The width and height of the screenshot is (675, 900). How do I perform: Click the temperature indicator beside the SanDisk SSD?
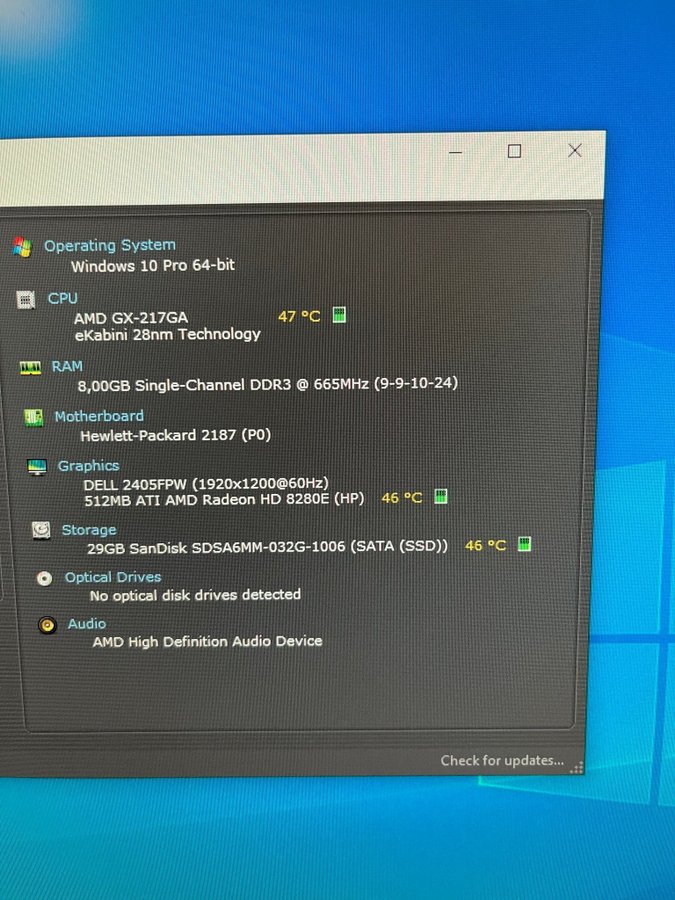(524, 545)
